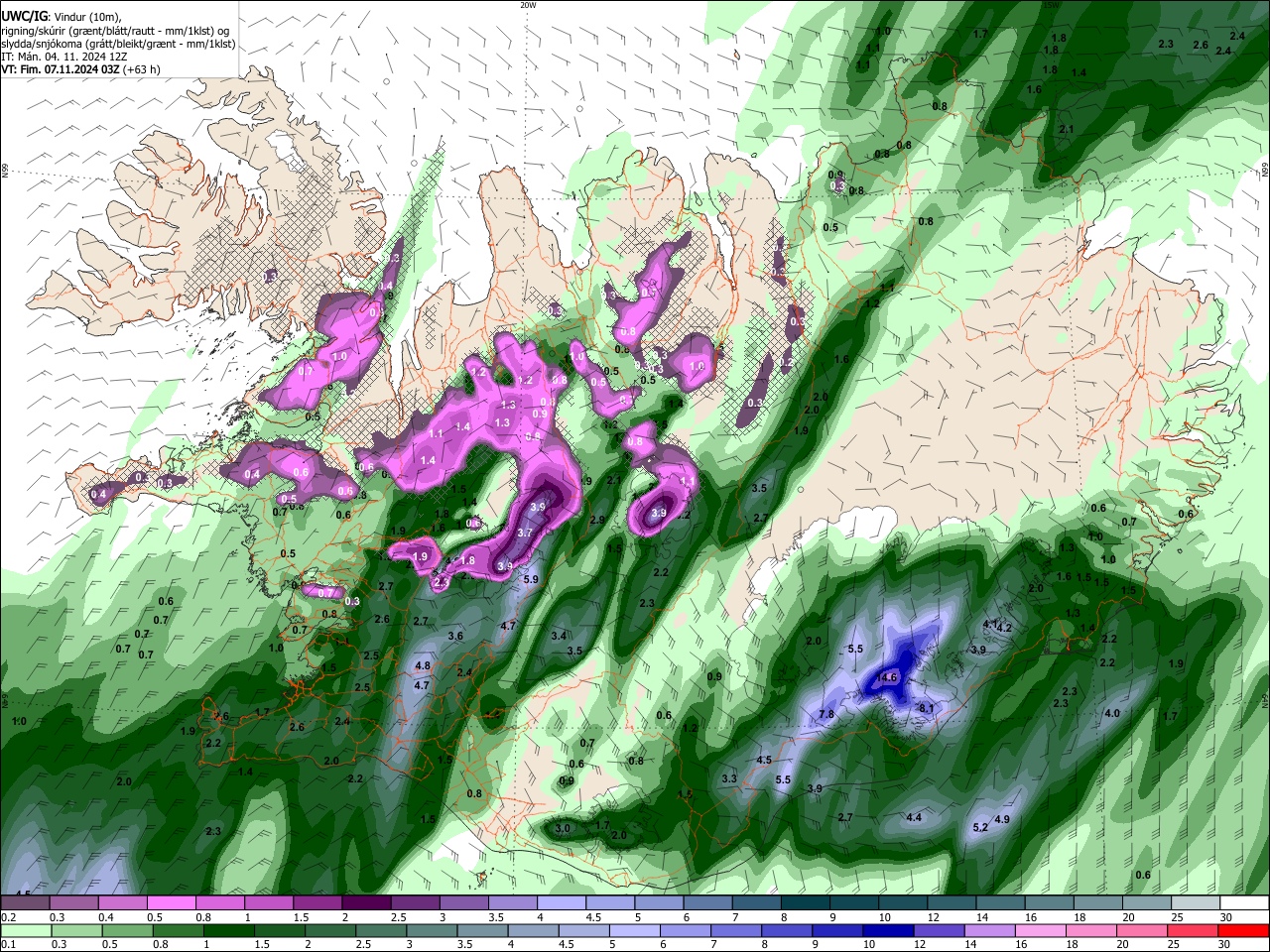
Task: Click the 4.0 value on the map
Action: click(1112, 713)
